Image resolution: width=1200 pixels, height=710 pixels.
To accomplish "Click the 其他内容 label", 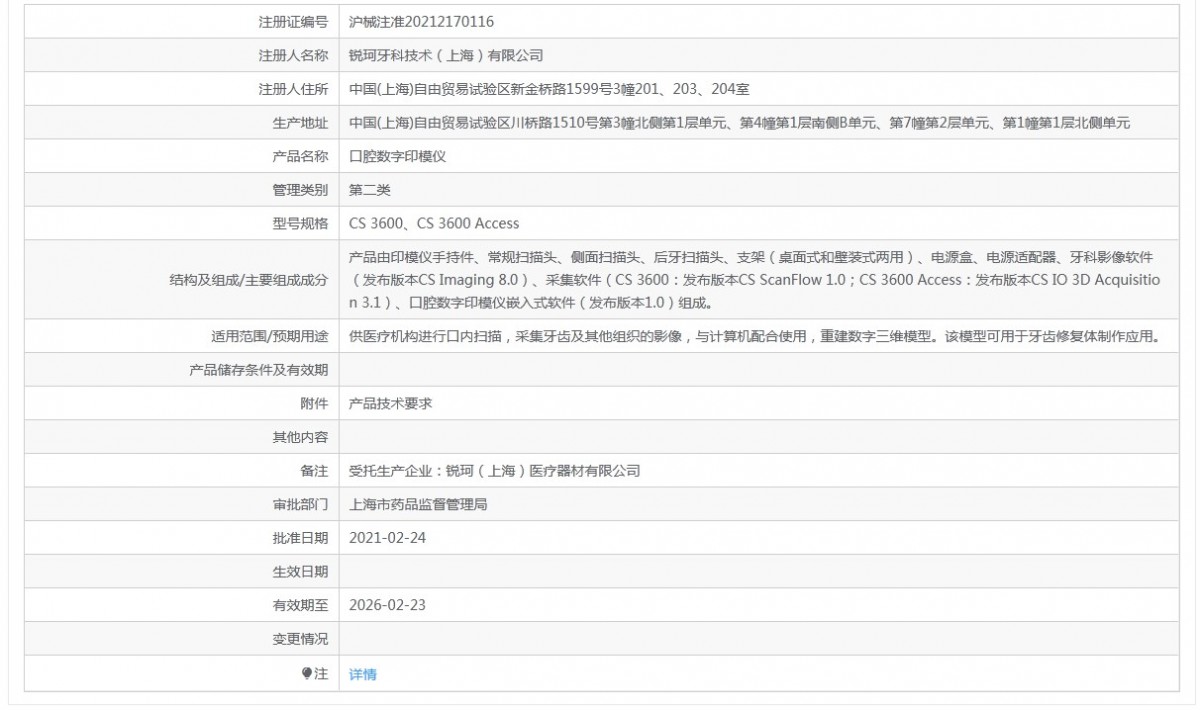I will (x=300, y=437).
